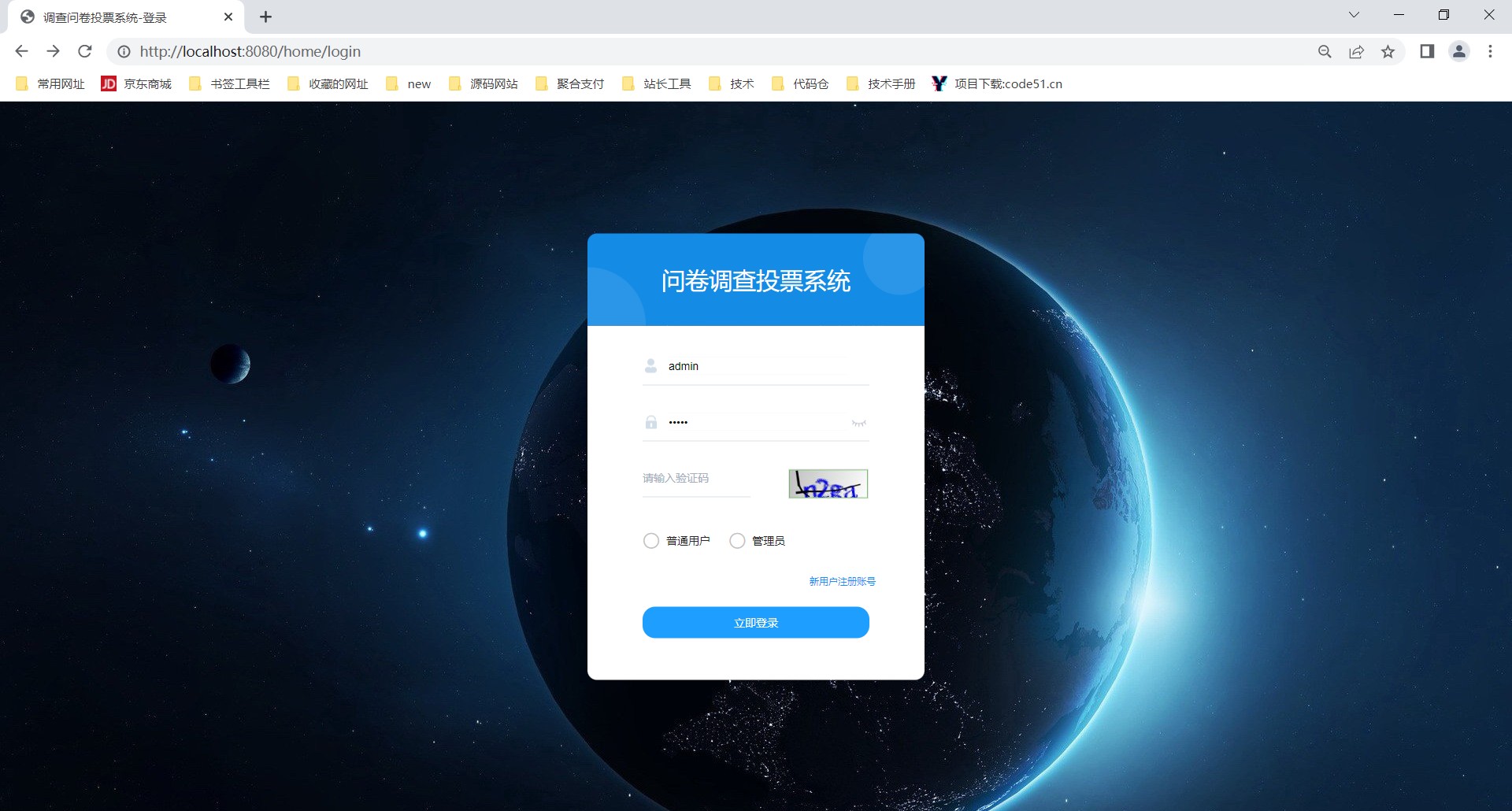Open the 常用网址 bookmark folder
The height and width of the screenshot is (811, 1512).
pos(50,83)
